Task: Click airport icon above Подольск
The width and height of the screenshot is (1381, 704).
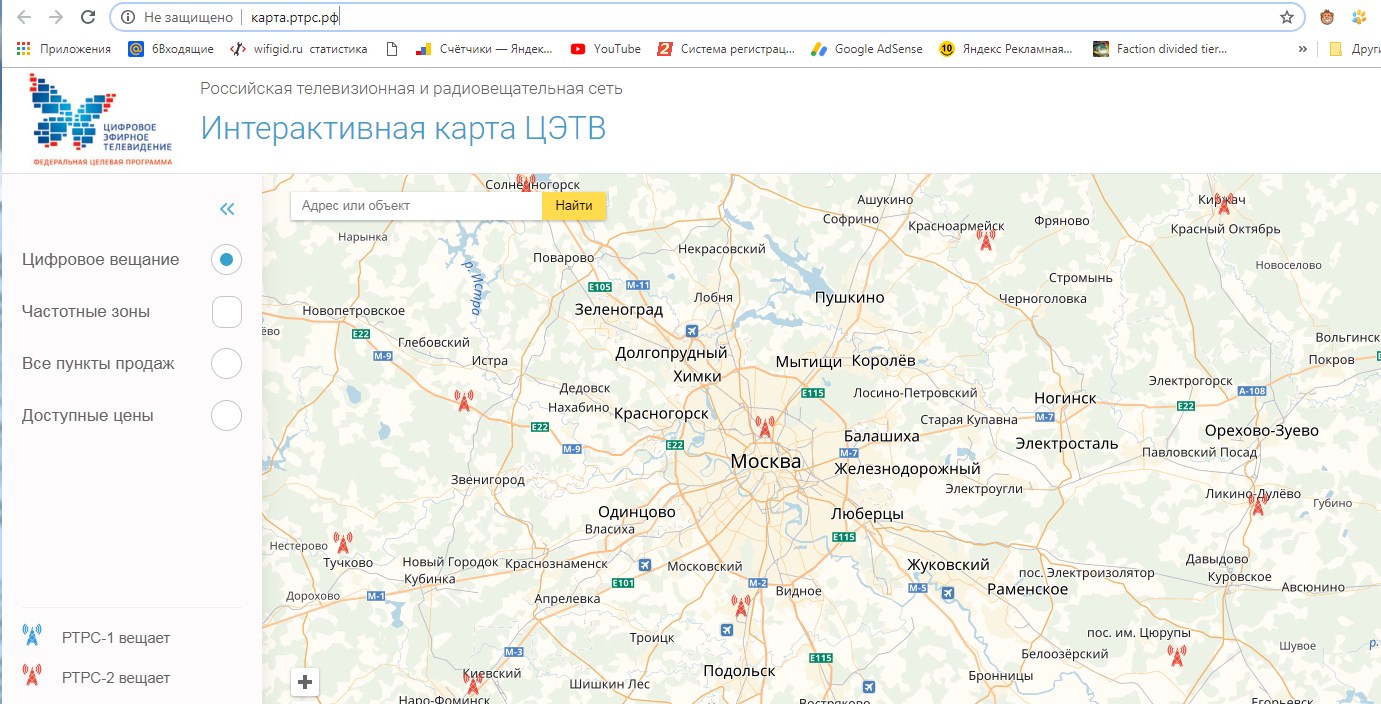Action: (x=727, y=630)
